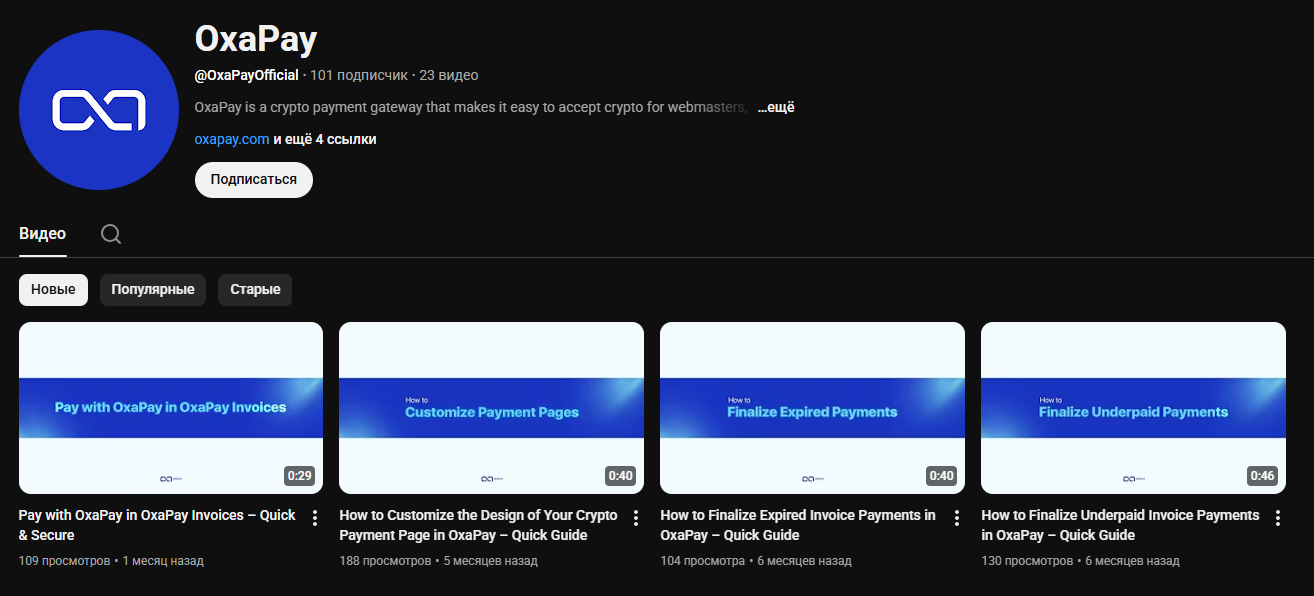Open the Finalize Expired Payments video thumbnail

point(812,408)
